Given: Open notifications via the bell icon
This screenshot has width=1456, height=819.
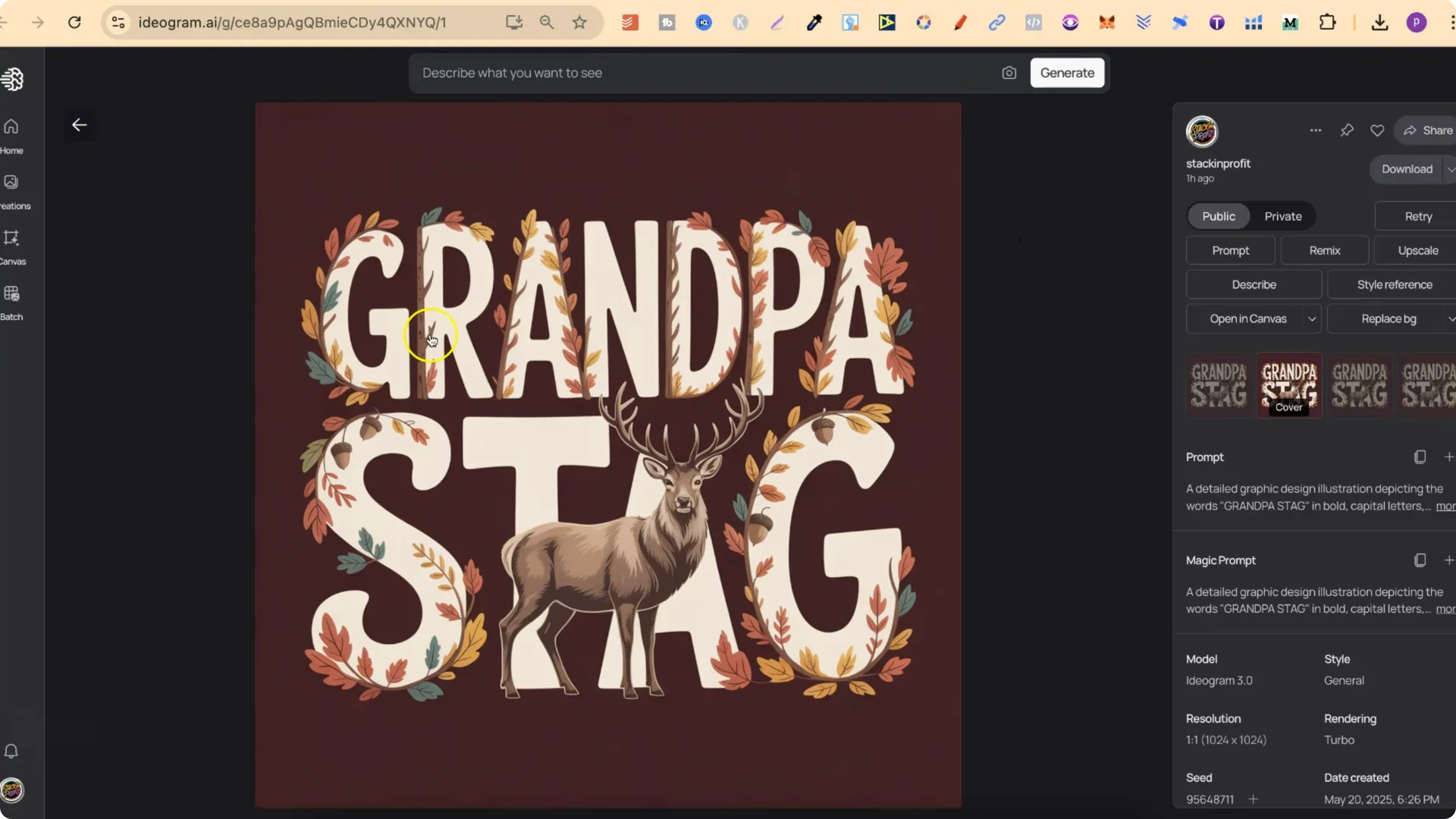Looking at the screenshot, I should pyautogui.click(x=11, y=751).
